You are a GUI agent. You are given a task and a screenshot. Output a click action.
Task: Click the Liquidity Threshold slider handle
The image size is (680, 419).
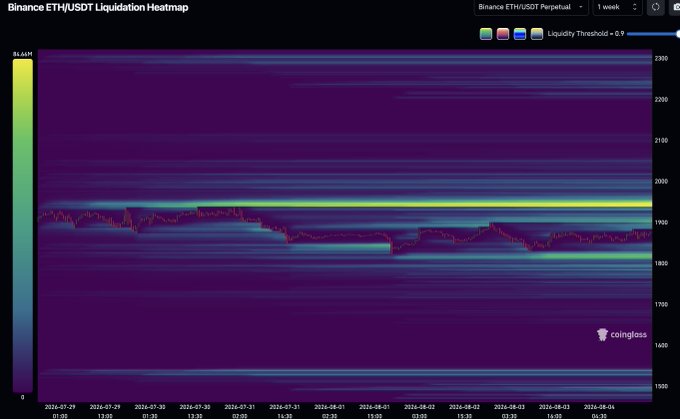coord(678,34)
